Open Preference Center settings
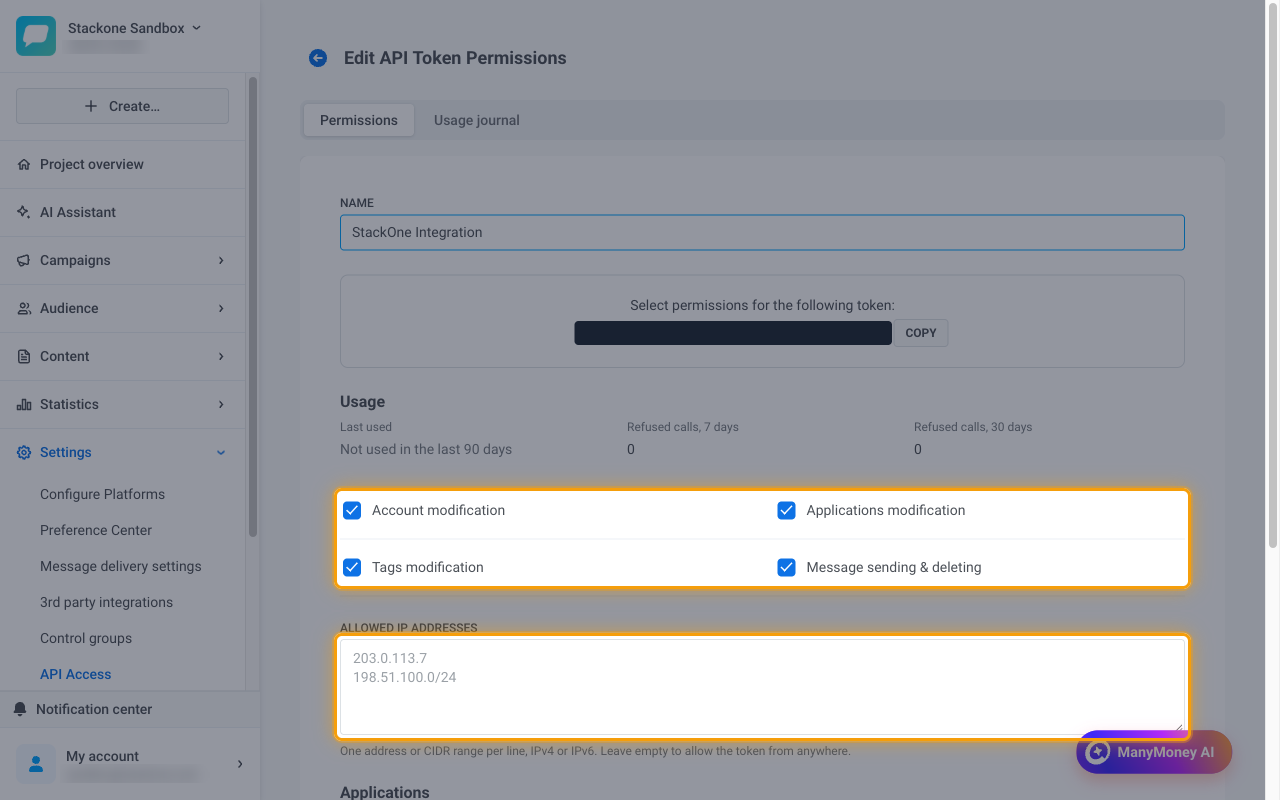 (96, 530)
